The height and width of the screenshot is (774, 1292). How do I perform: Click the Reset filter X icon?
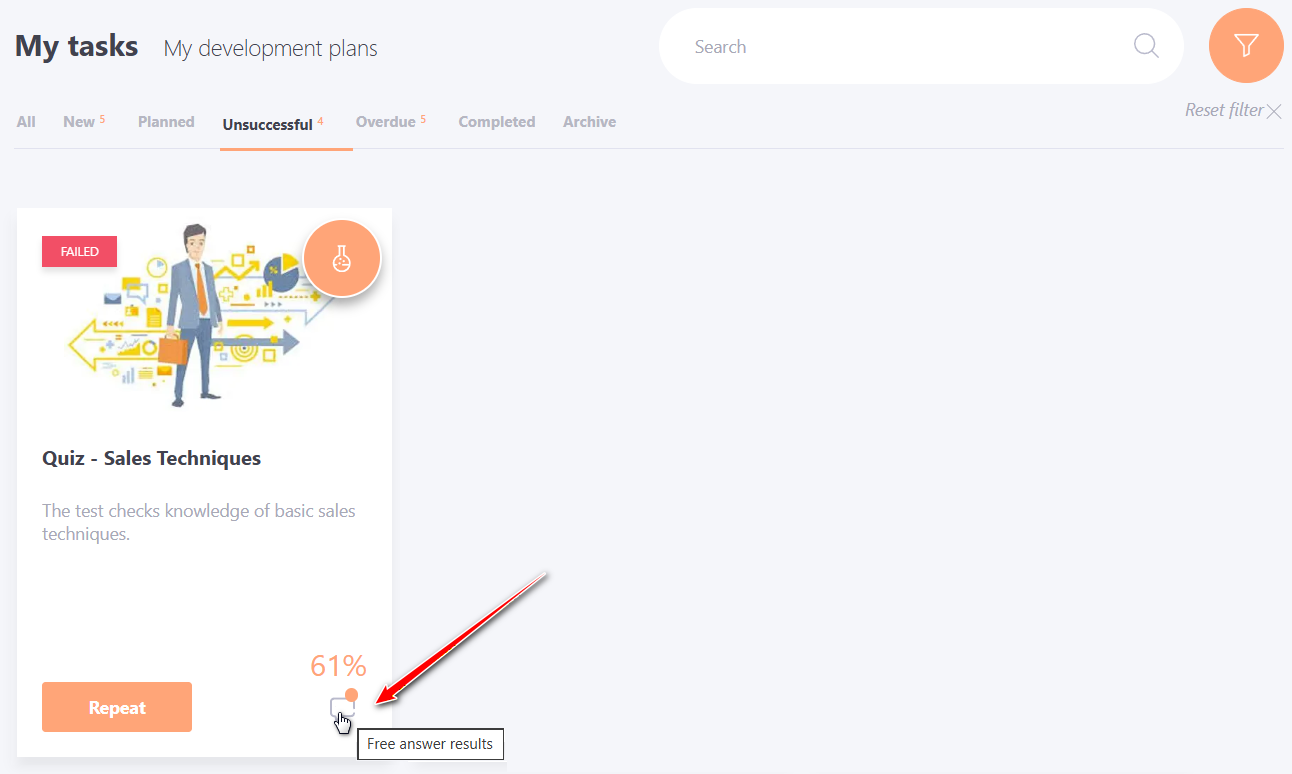pos(1274,111)
